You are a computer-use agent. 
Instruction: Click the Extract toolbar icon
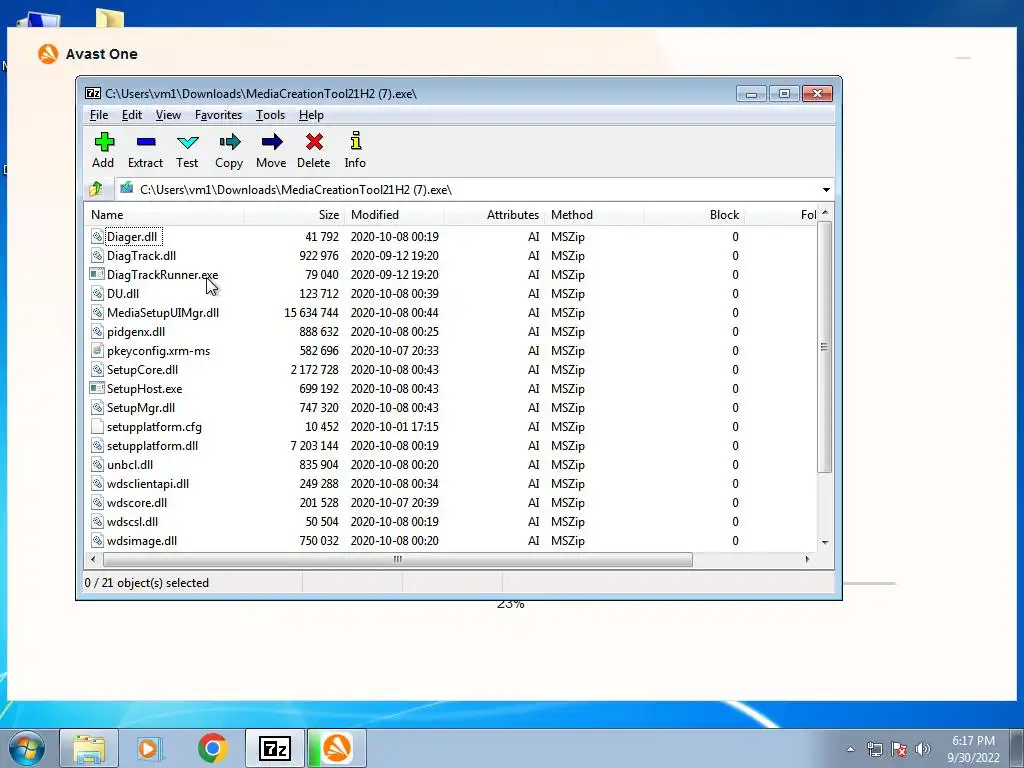click(x=146, y=142)
